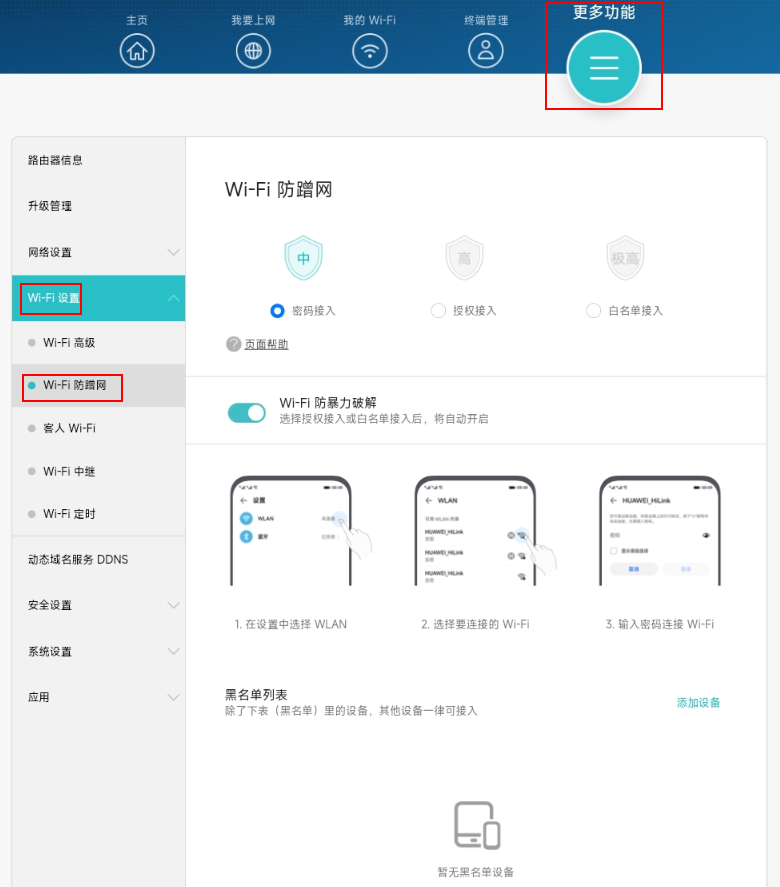Select the 高 security level shield icon
780x887 pixels.
point(464,258)
